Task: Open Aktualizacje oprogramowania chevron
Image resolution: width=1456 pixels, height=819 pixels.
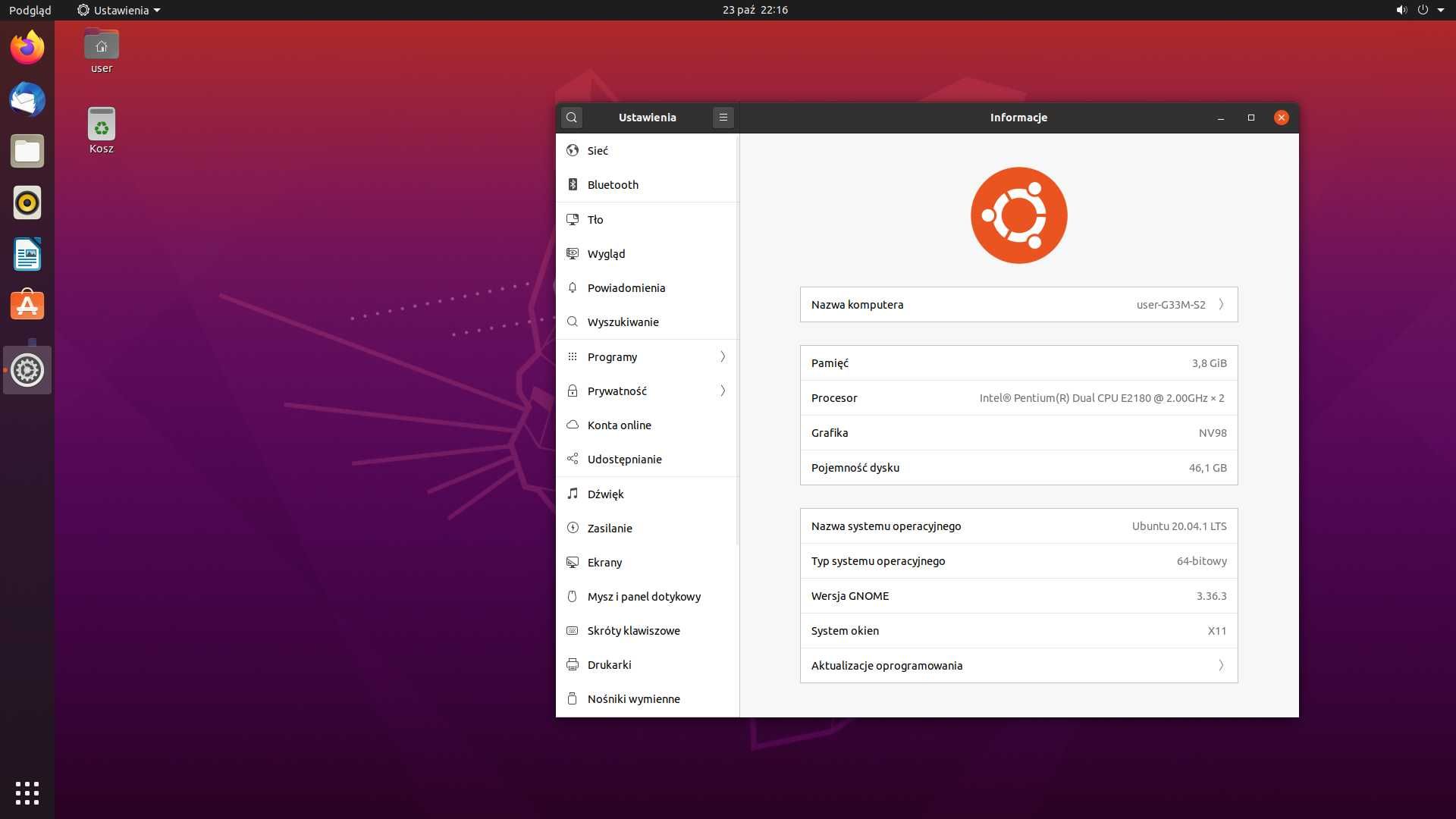Action: [x=1221, y=665]
